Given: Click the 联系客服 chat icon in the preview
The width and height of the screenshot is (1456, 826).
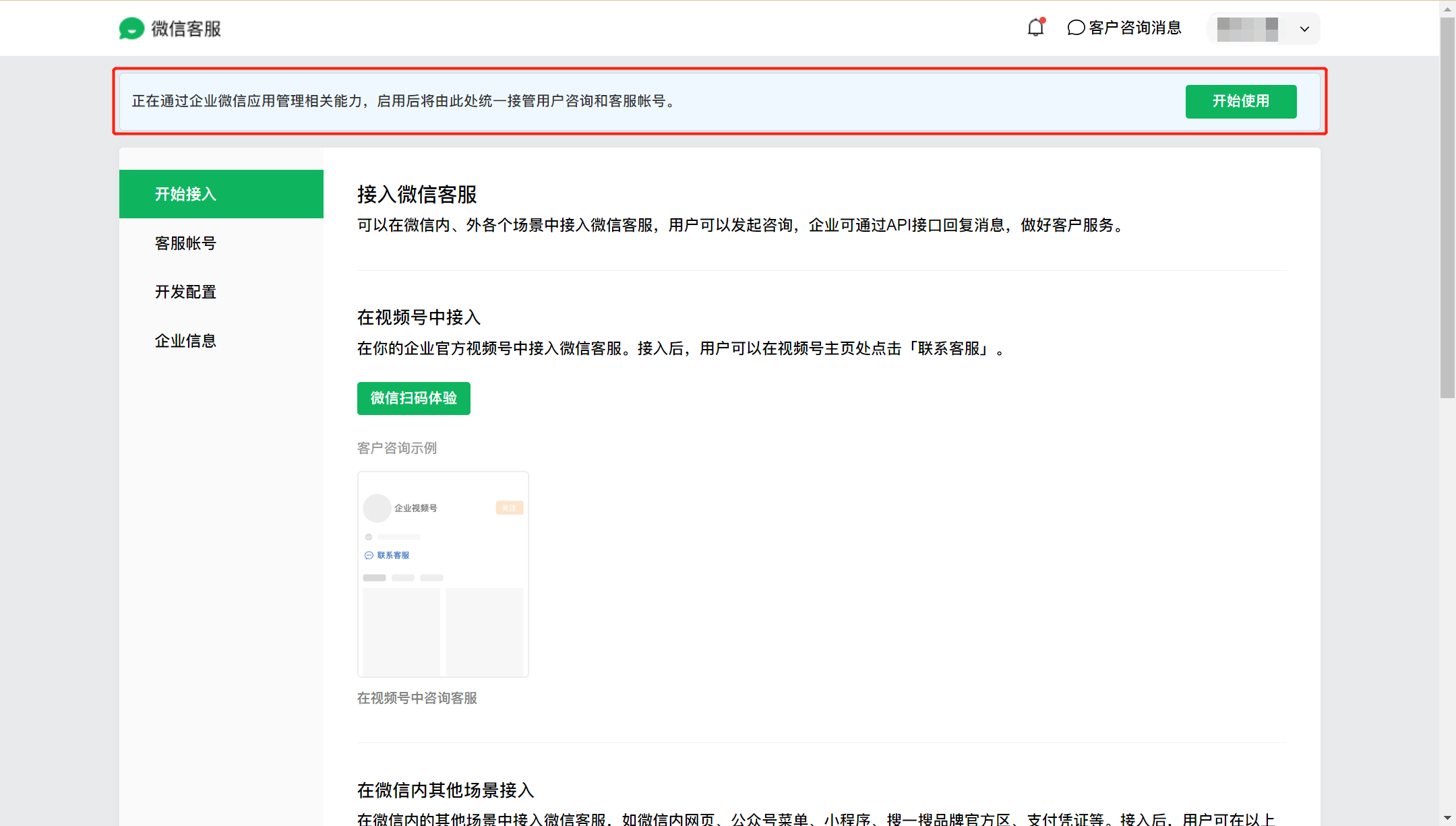Looking at the screenshot, I should click(369, 555).
